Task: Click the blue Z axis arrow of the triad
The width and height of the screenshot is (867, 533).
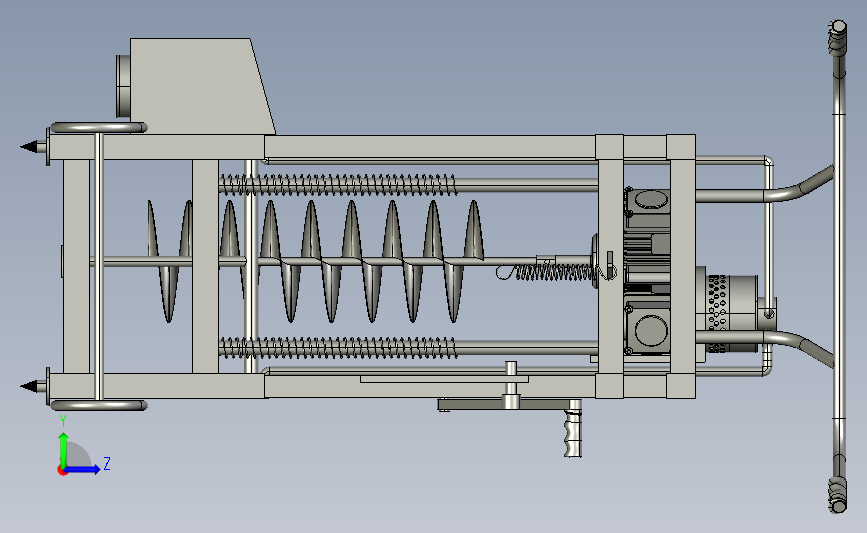Action: 83,469
